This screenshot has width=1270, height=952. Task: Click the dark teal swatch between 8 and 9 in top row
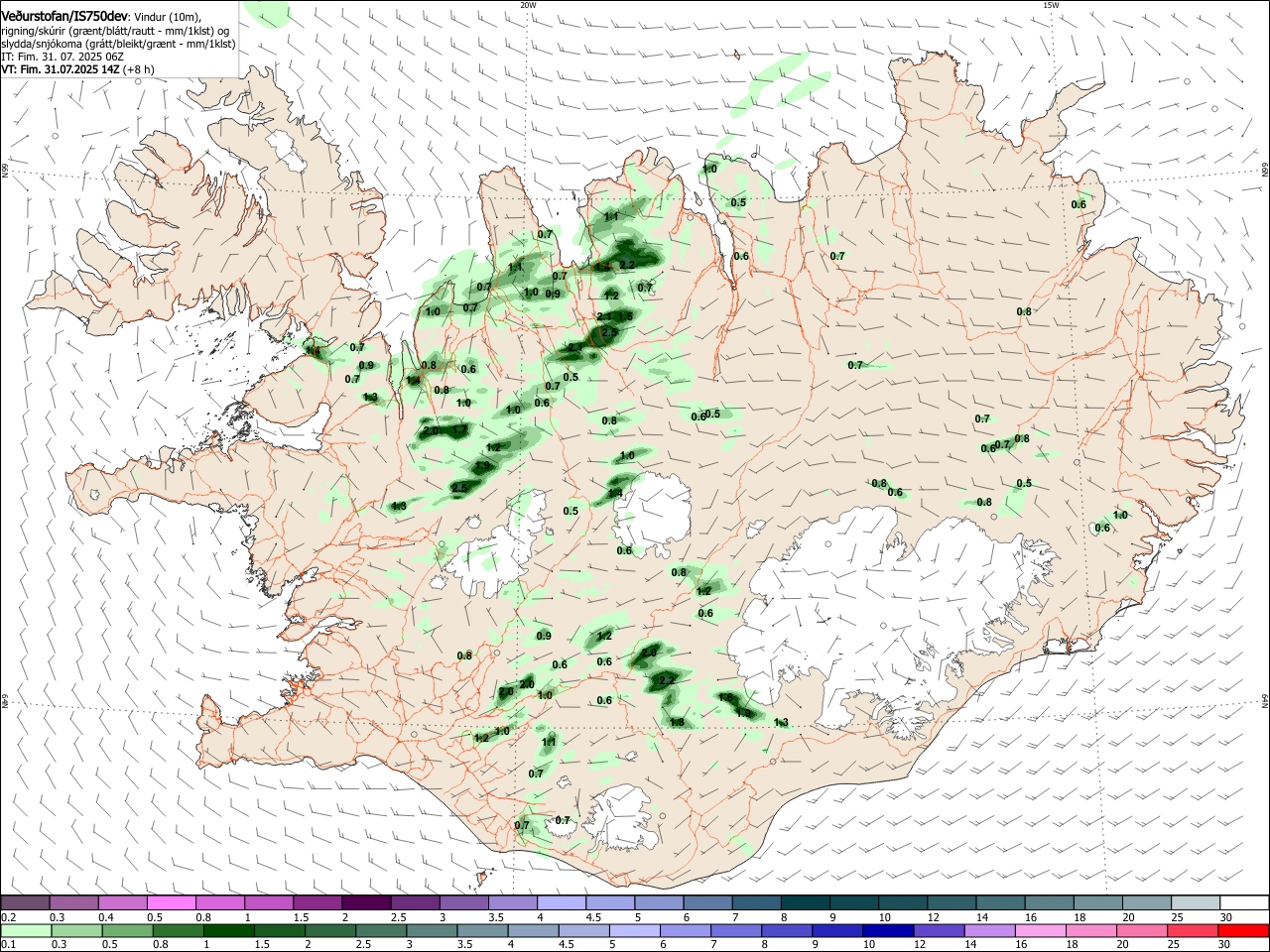[x=805, y=902]
